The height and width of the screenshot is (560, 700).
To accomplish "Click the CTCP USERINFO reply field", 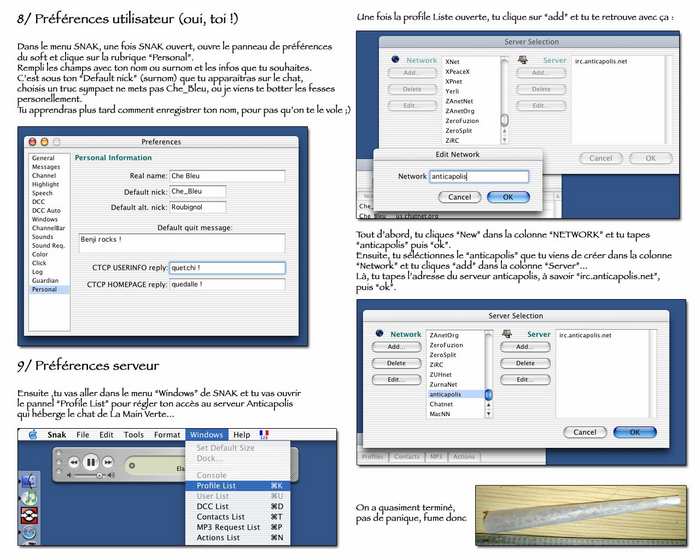I will click(x=228, y=268).
